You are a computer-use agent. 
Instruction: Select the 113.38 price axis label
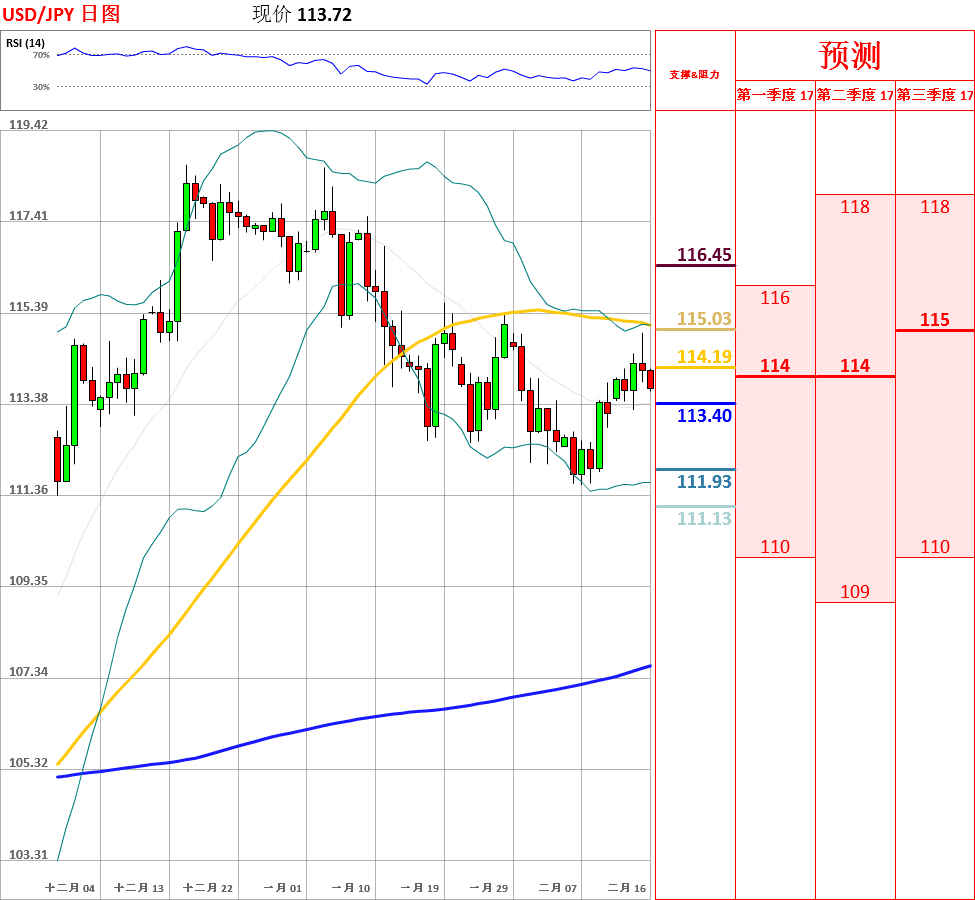(x=28, y=397)
